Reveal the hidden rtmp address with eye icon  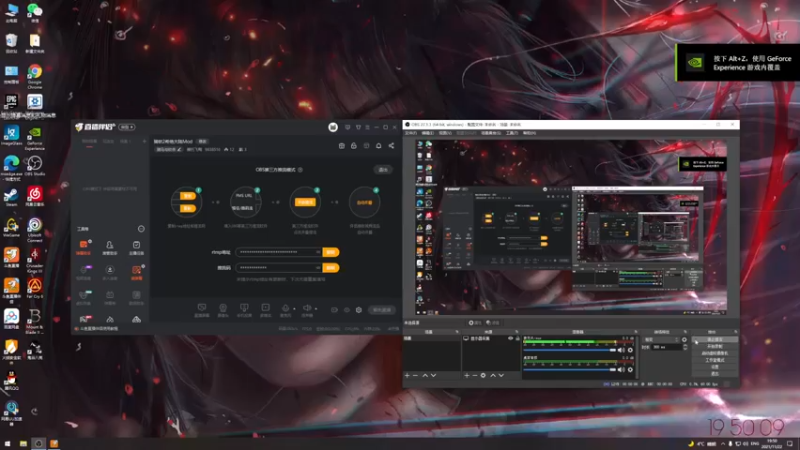pos(318,252)
